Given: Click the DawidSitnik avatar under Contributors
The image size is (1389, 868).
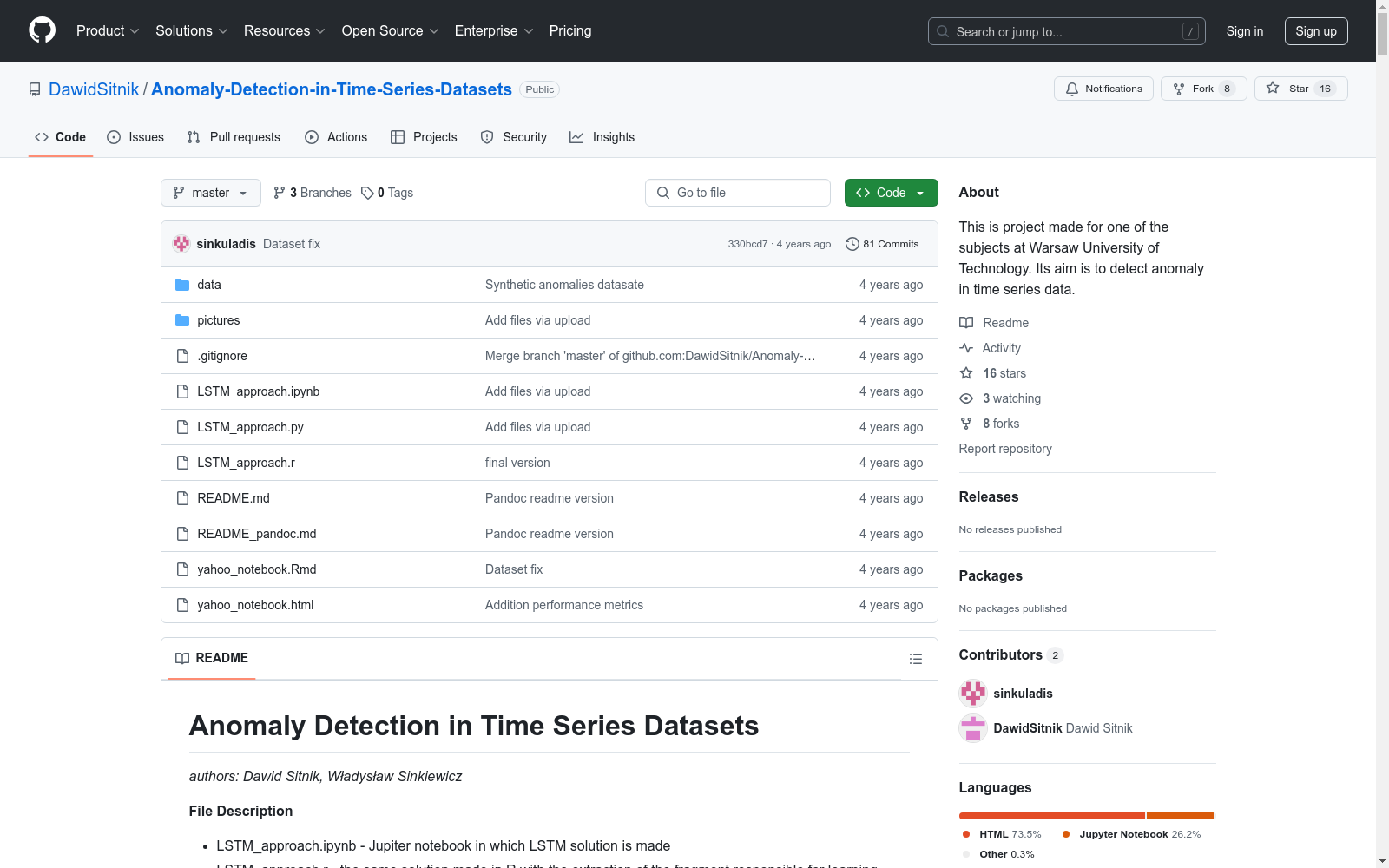Looking at the screenshot, I should click(x=973, y=728).
